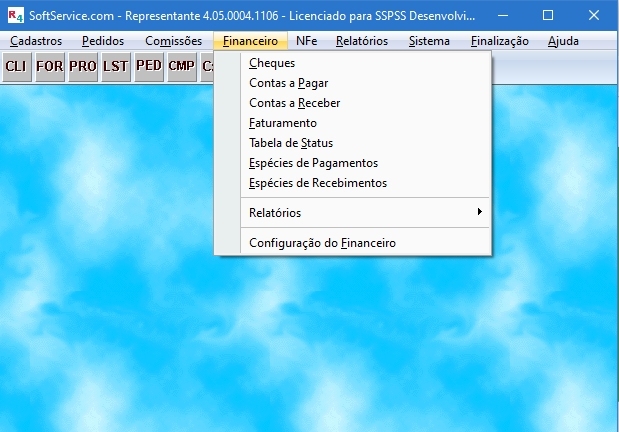Select Contas a Pagar
Screen dimensions: 619x432
[288, 83]
